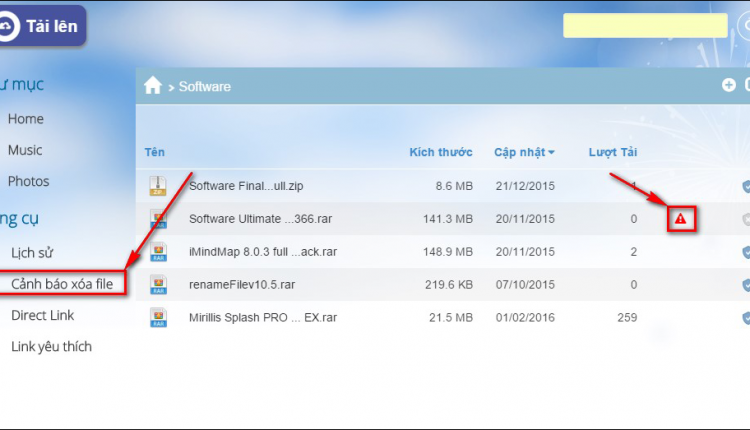
Task: Select 8.6 MB size cell
Action: (454, 186)
